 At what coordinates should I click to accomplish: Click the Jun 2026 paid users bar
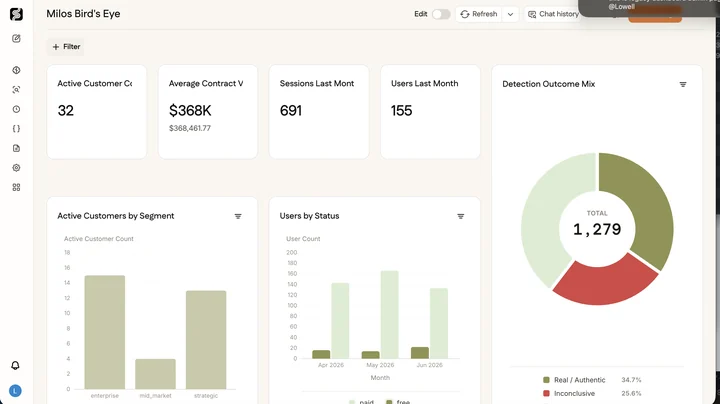point(439,323)
